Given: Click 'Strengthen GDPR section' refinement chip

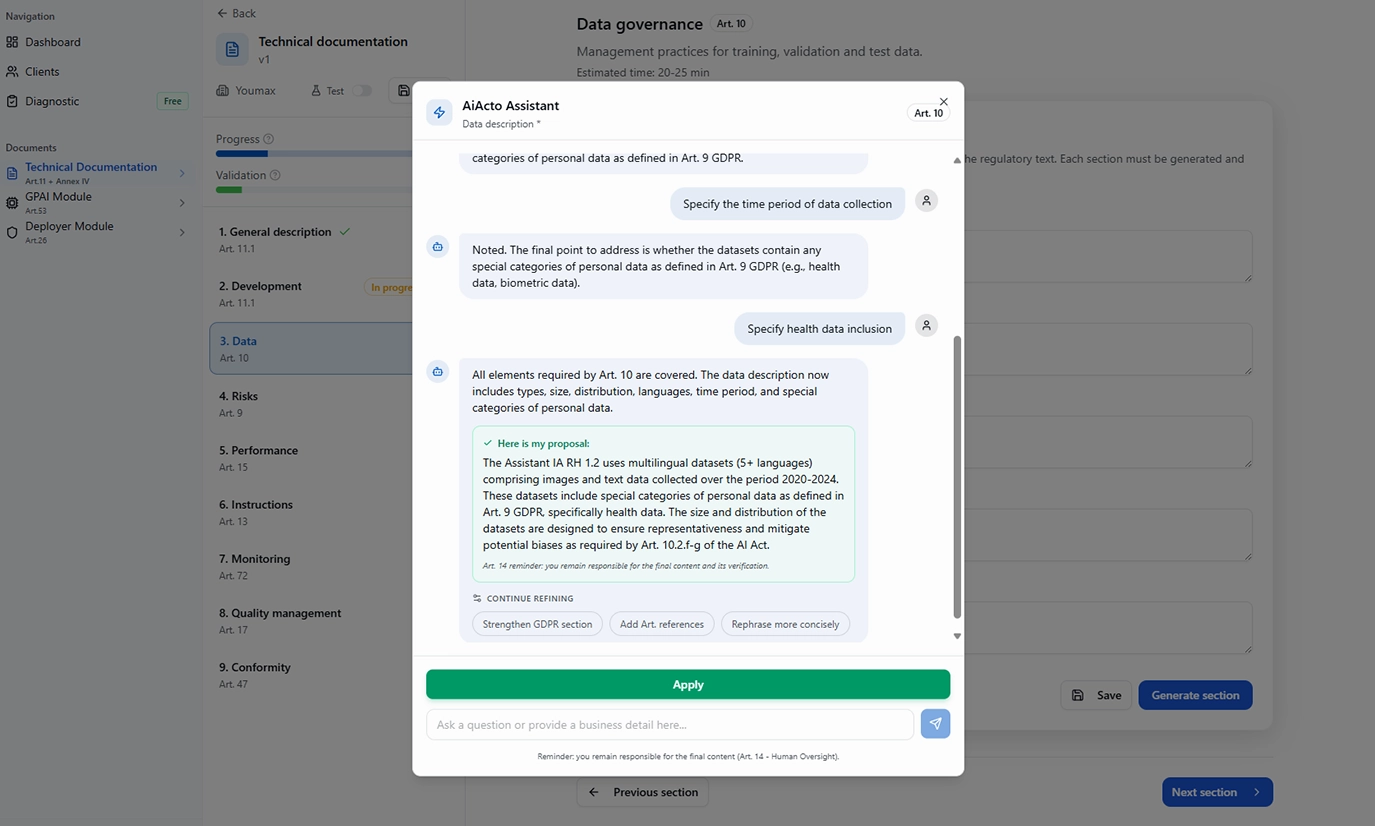Looking at the screenshot, I should point(537,623).
